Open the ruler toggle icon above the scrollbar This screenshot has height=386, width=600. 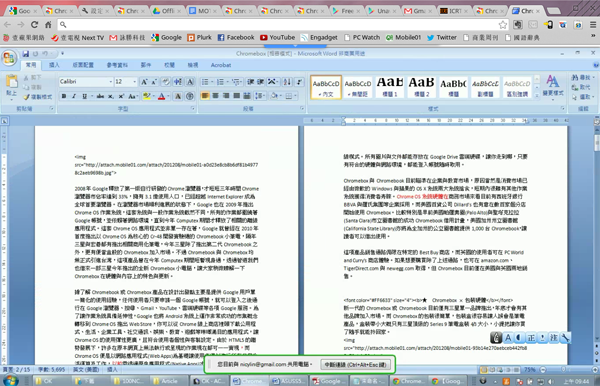click(596, 122)
